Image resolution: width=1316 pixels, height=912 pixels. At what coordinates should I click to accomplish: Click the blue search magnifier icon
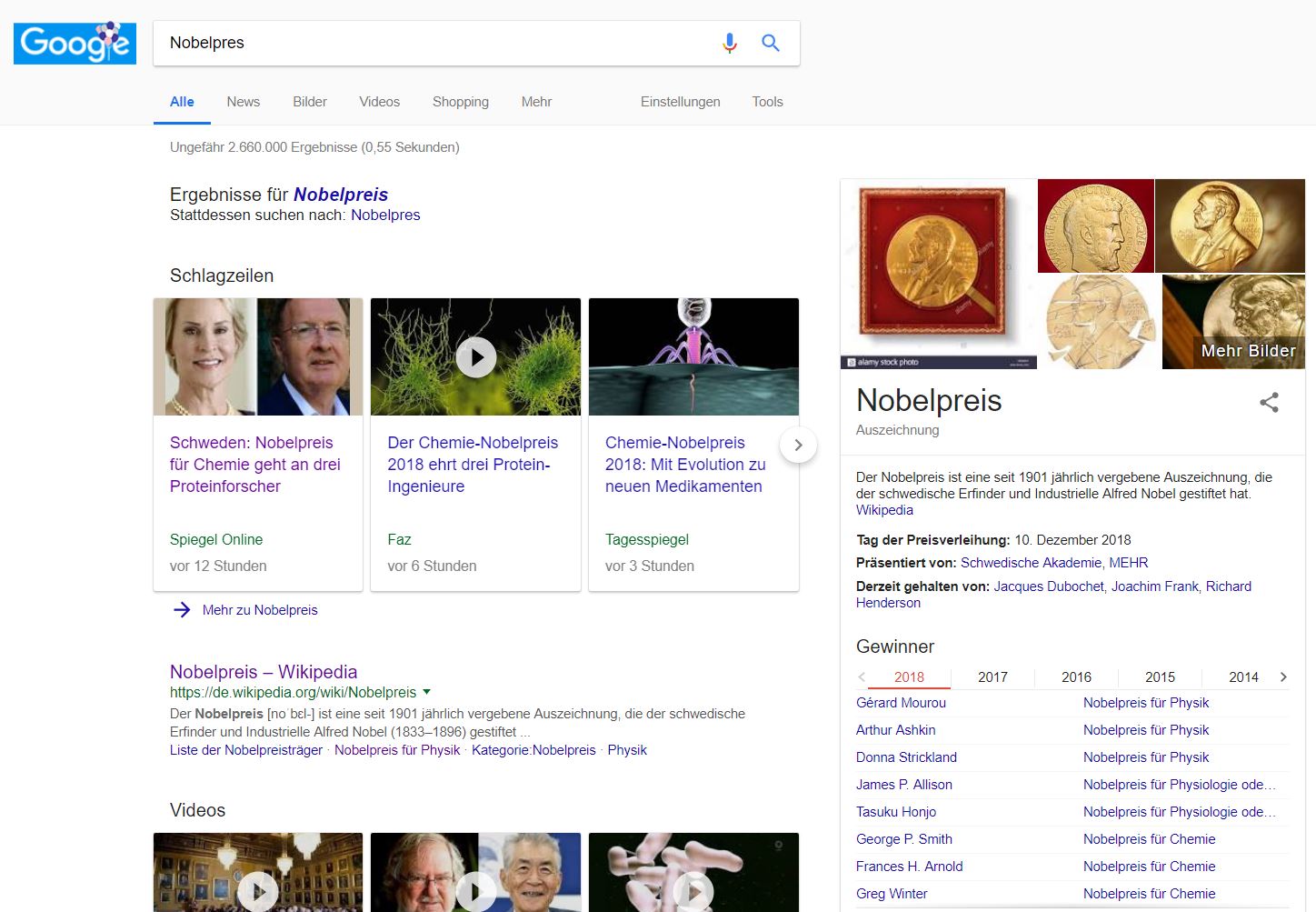(771, 43)
